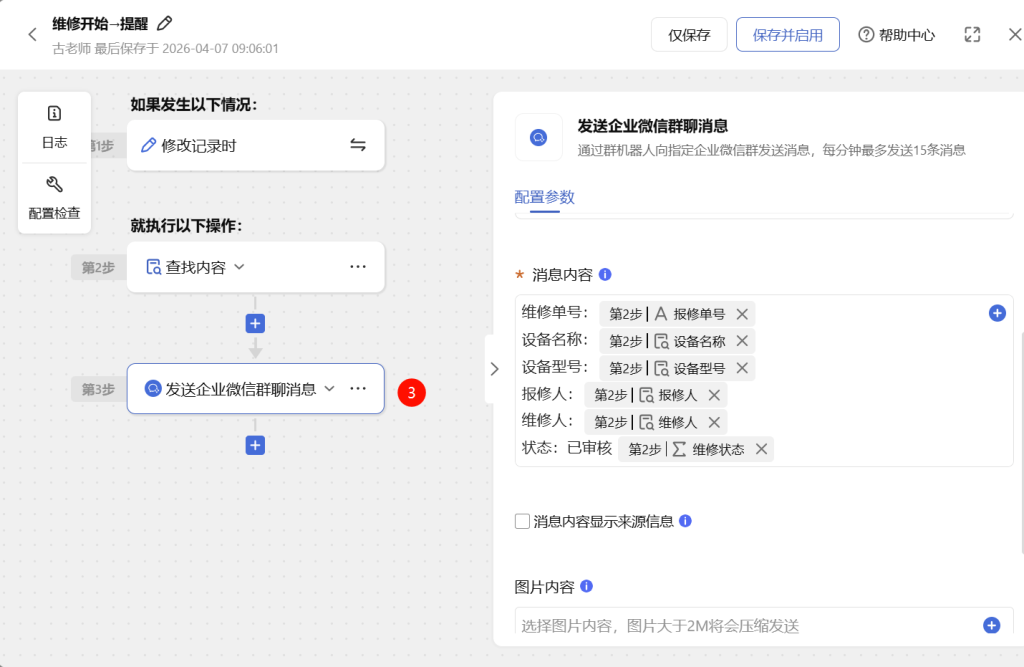The image size is (1024, 667).
Task: Open more options for 查找内容 step
Action: click(x=358, y=267)
